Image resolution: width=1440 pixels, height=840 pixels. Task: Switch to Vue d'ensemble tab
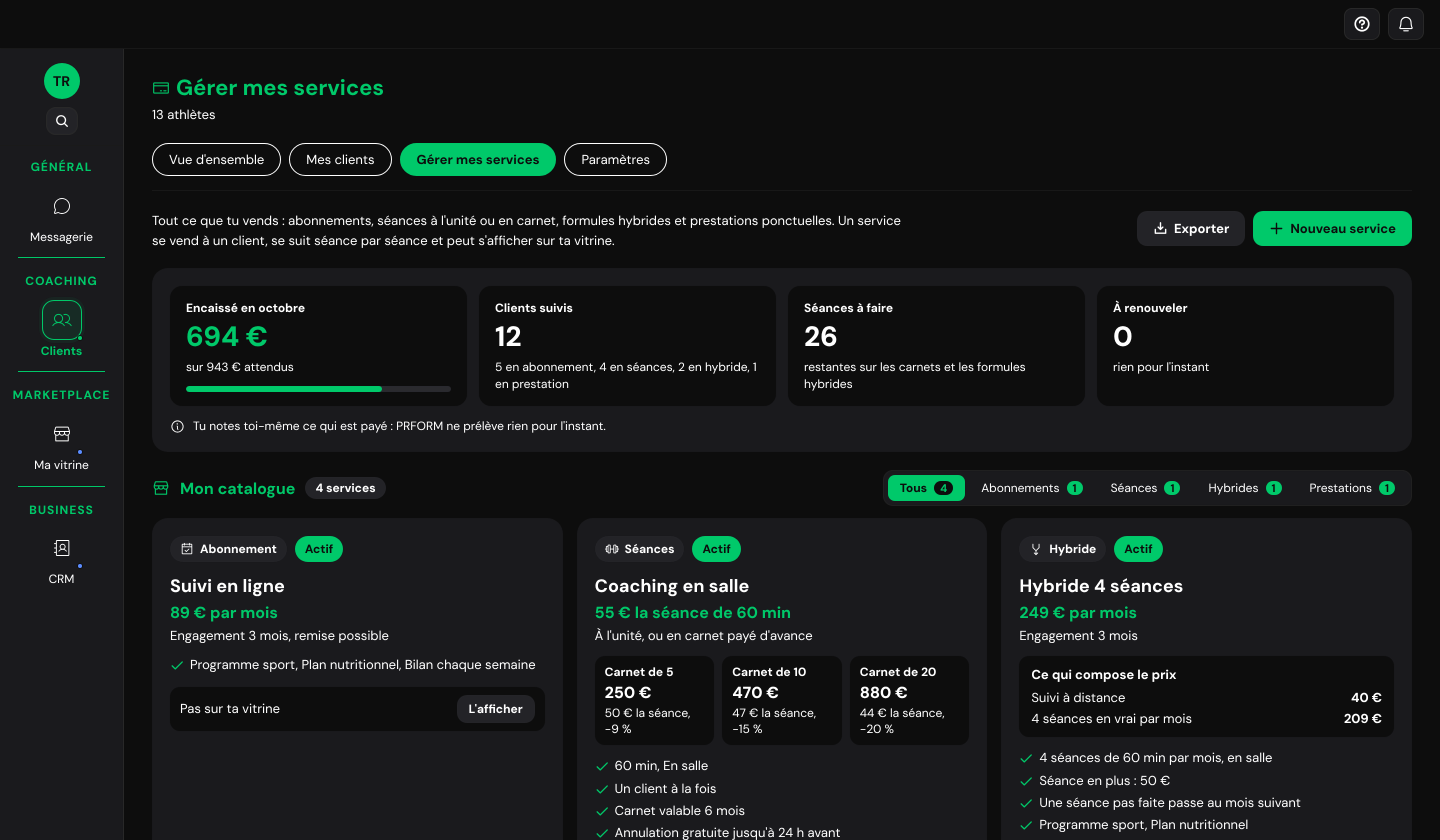coord(216,159)
